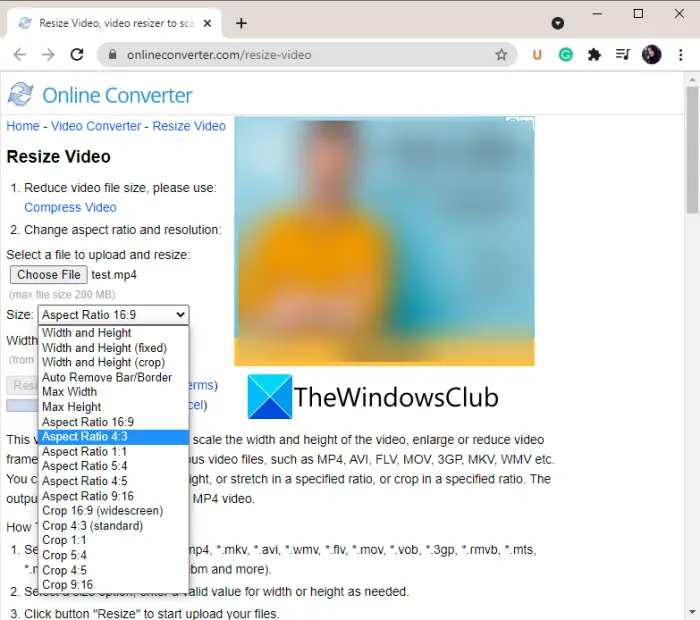Open the Compress Video link
The image size is (700, 620).
point(70,208)
